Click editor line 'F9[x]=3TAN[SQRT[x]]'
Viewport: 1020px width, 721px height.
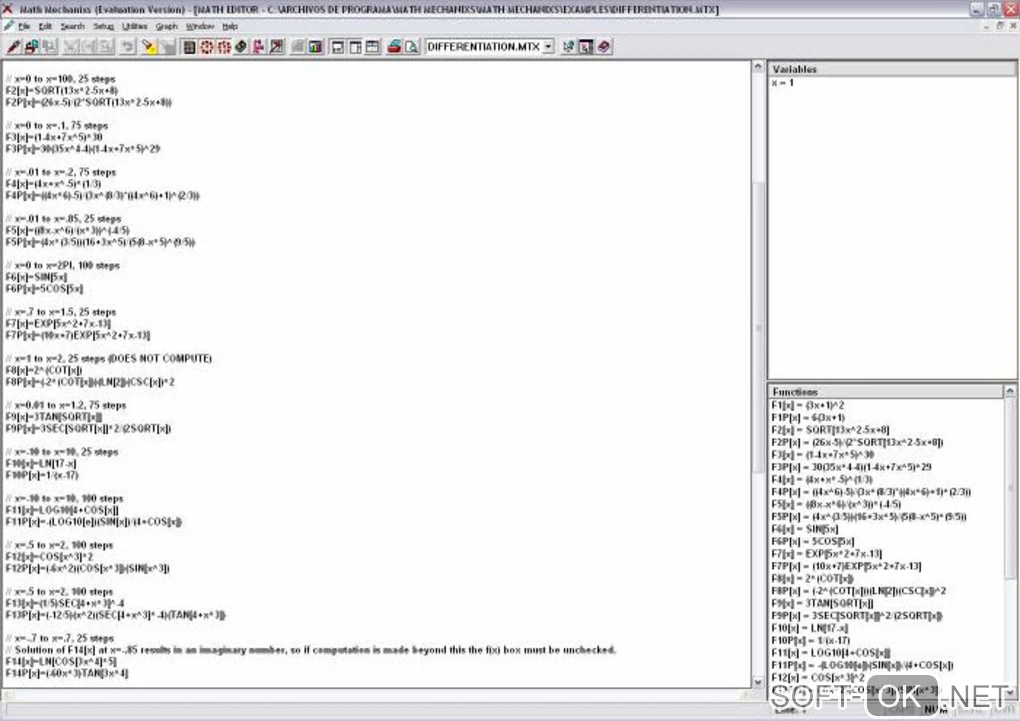click(53, 417)
